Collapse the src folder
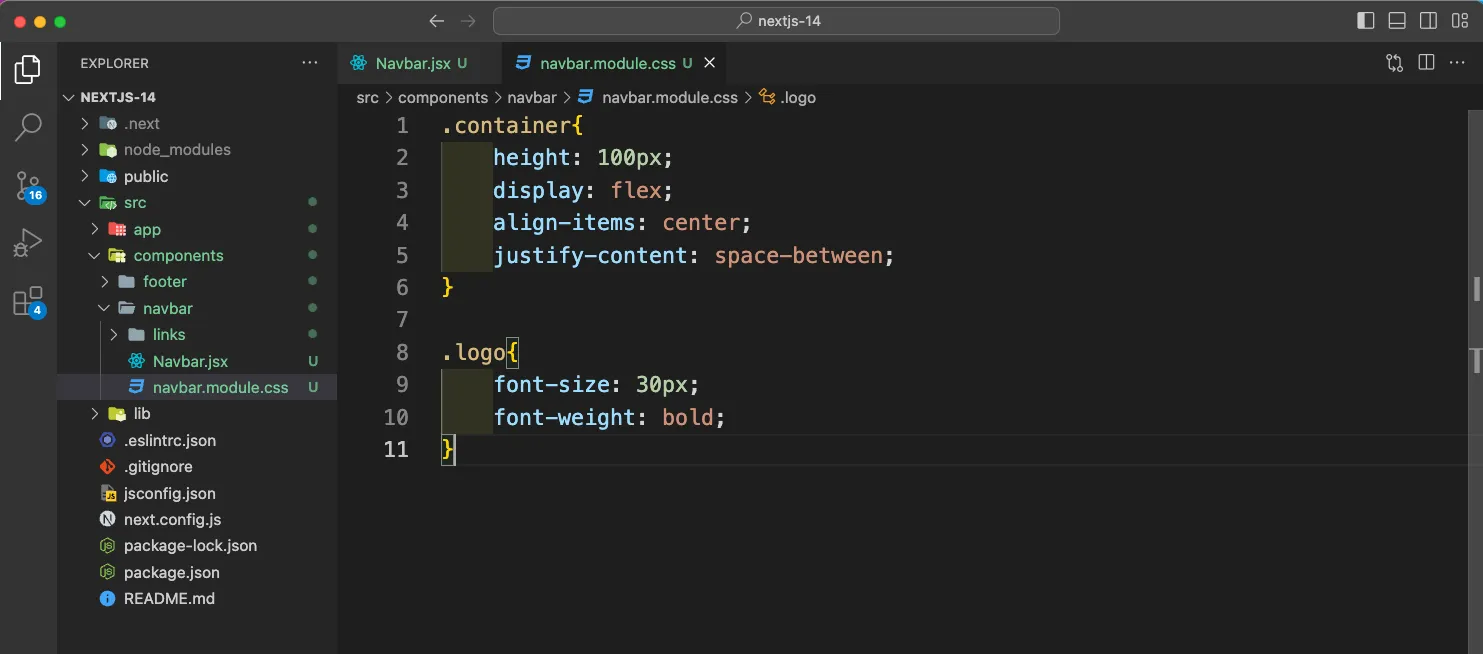This screenshot has width=1483, height=654. point(197,202)
